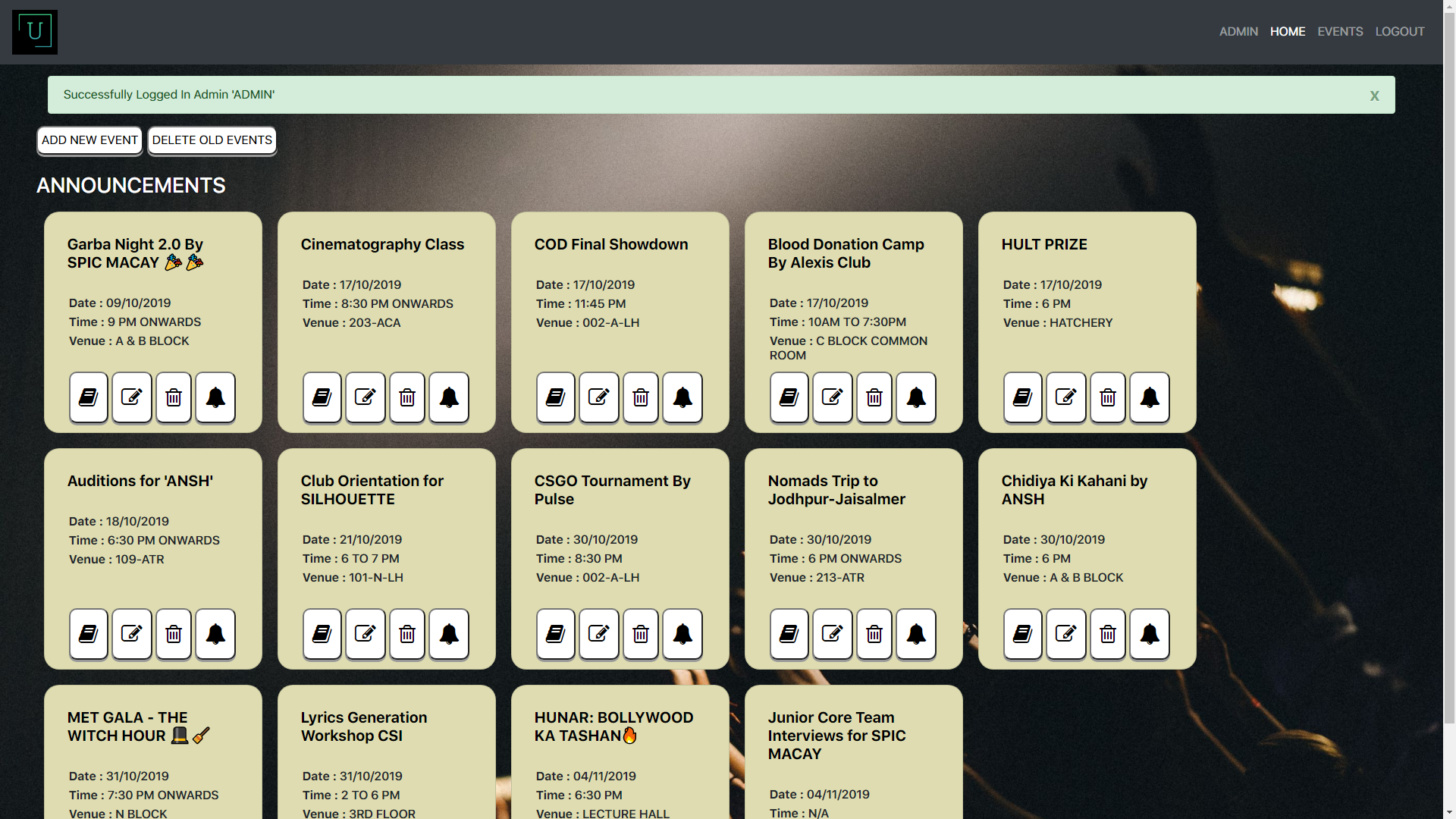Image resolution: width=1456 pixels, height=819 pixels.
Task: Notify users about Club Orientation for SILHOUETTE
Action: [449, 634]
